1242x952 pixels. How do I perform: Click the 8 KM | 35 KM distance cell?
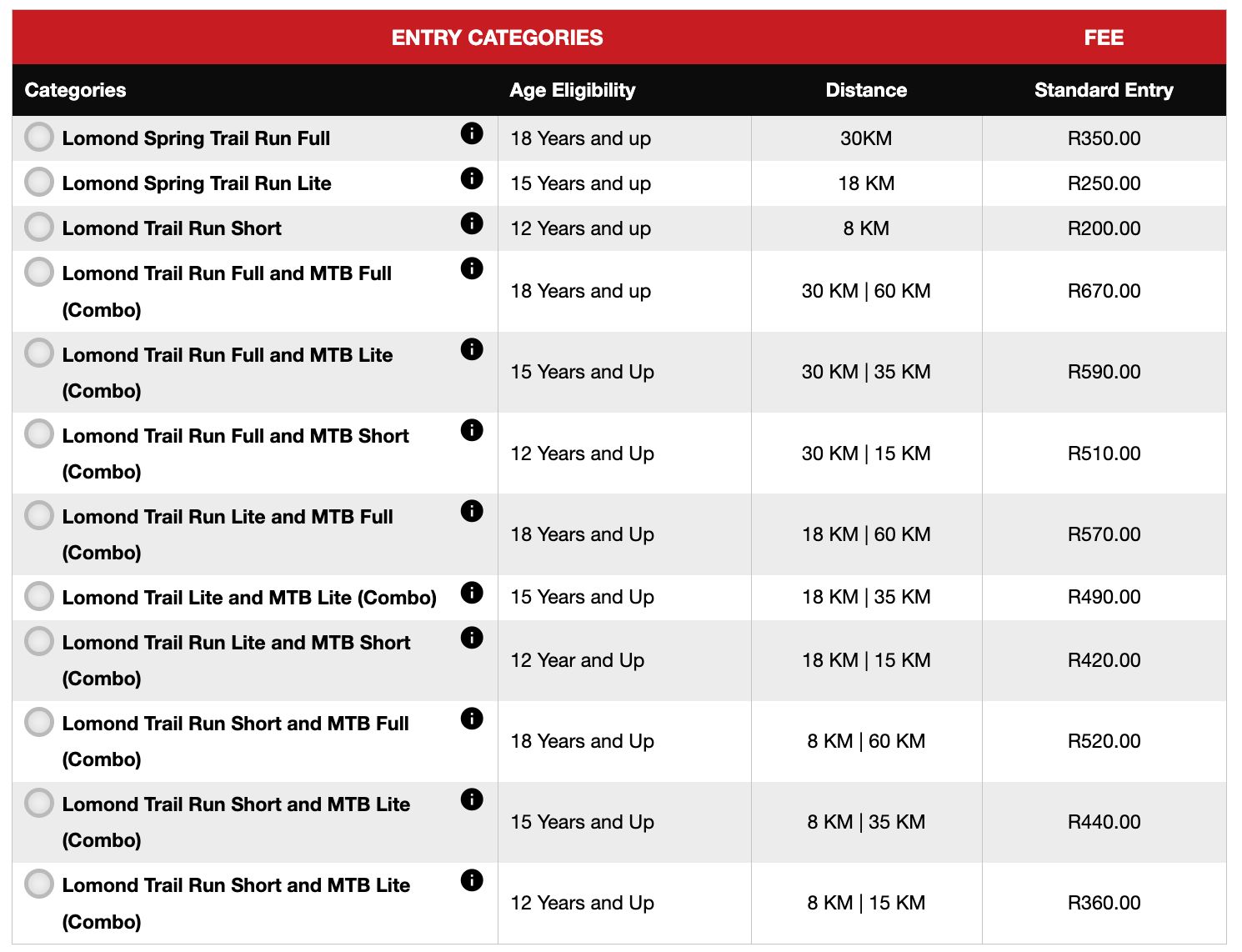[866, 822]
